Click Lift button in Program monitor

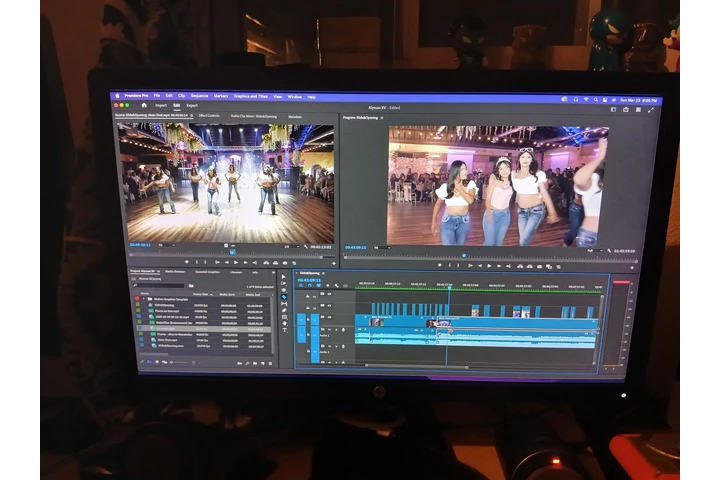coord(520,266)
